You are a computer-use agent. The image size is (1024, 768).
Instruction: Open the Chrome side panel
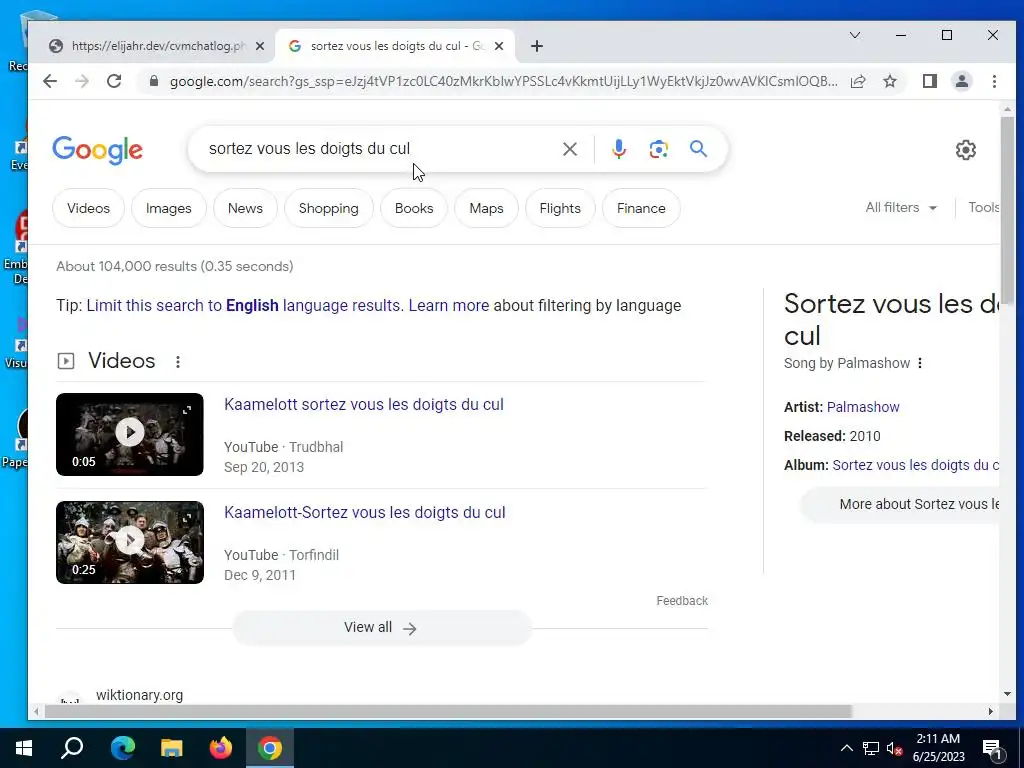pyautogui.click(x=929, y=81)
